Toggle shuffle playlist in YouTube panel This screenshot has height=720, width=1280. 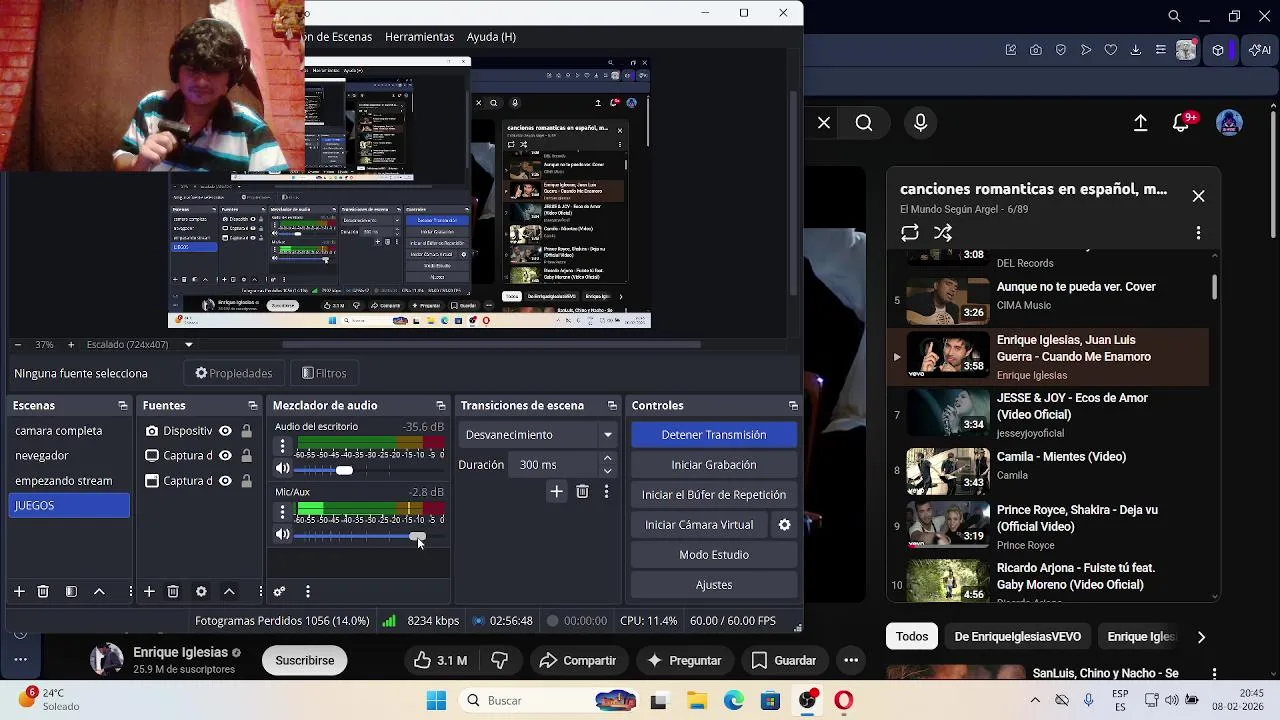click(x=943, y=233)
